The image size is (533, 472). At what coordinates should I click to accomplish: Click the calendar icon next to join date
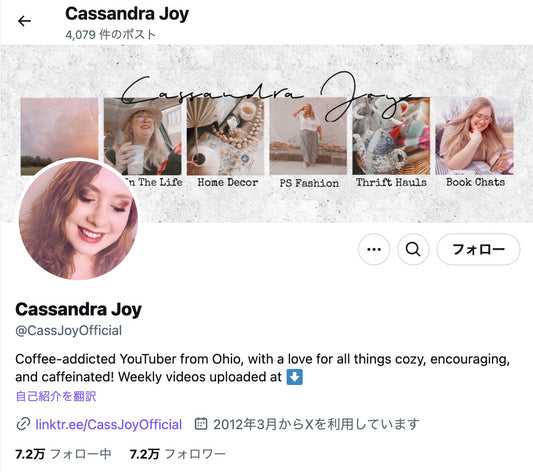[201, 424]
